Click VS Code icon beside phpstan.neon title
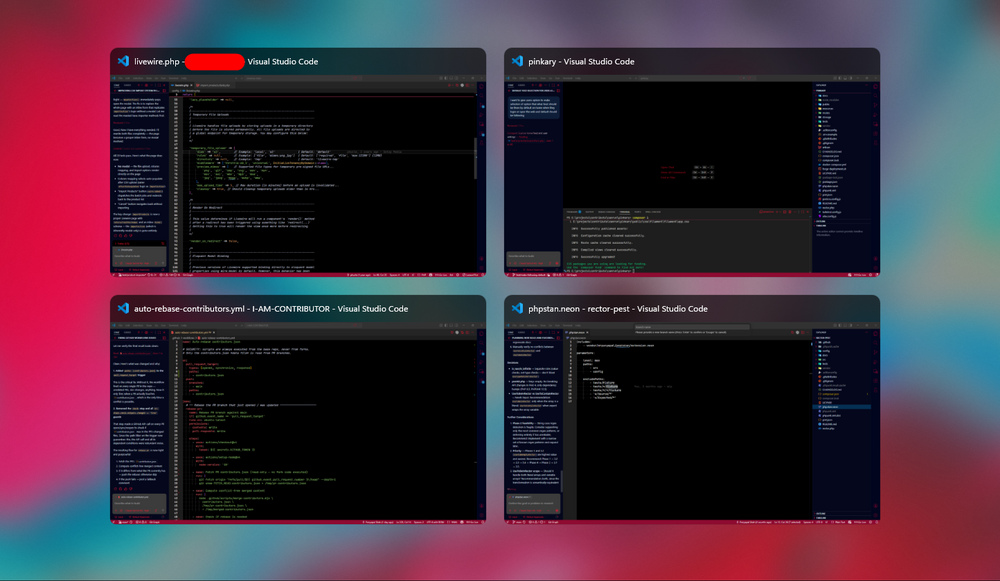 [518, 308]
